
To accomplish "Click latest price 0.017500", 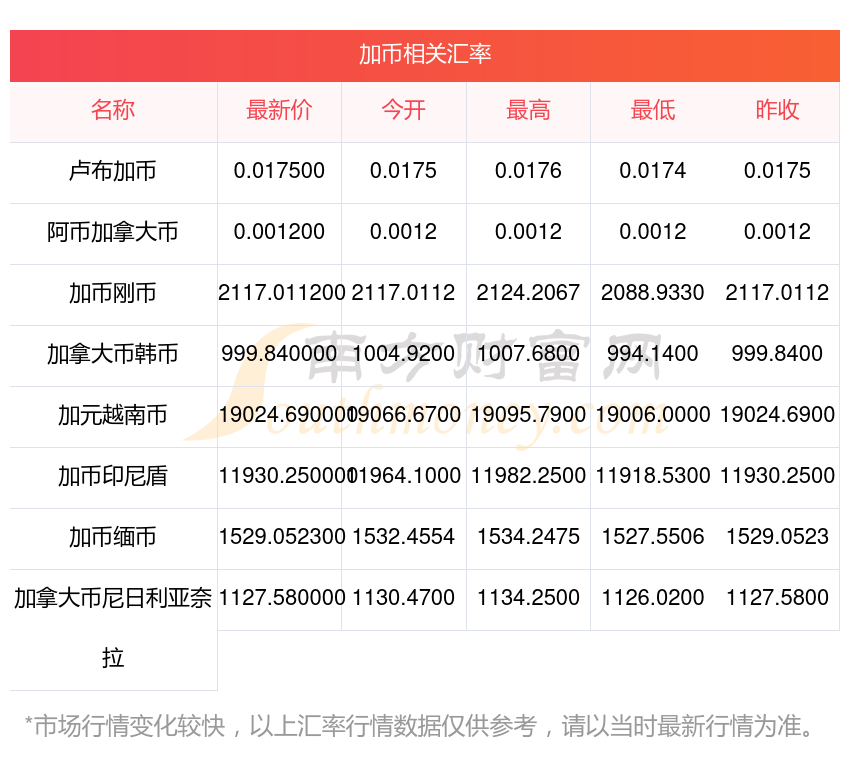I will (x=279, y=171).
